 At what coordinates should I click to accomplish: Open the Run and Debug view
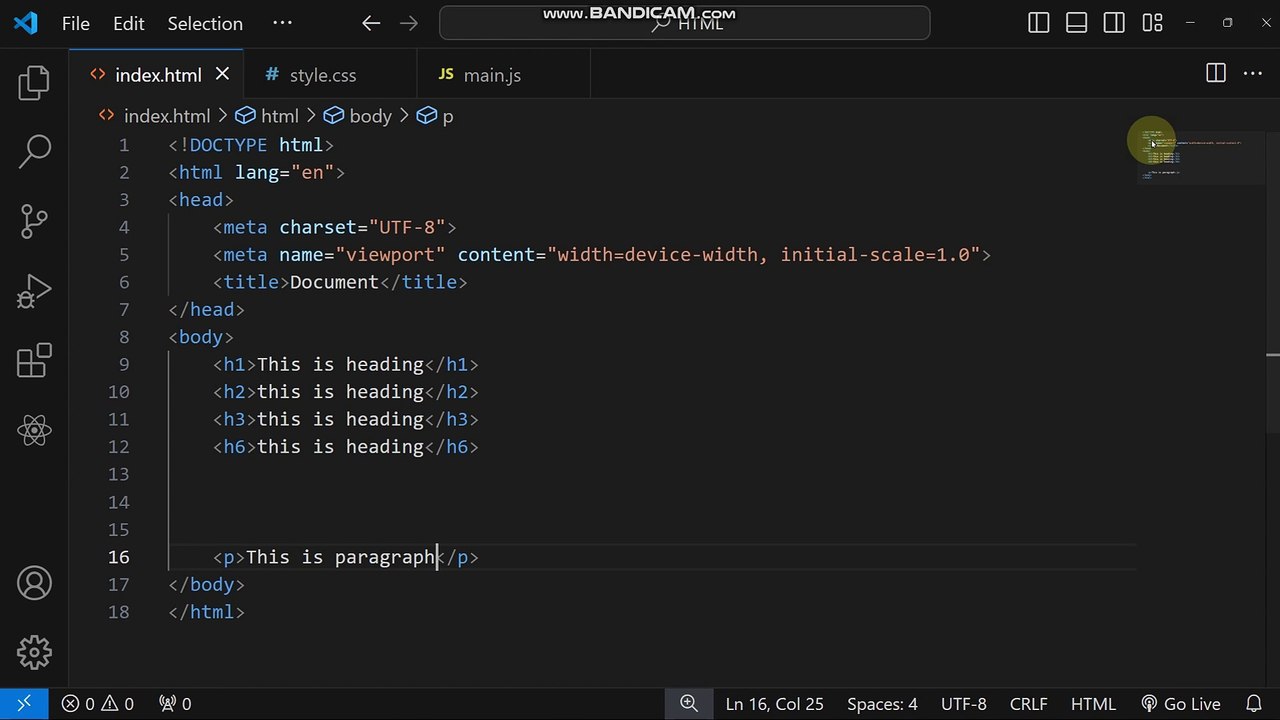[x=34, y=292]
